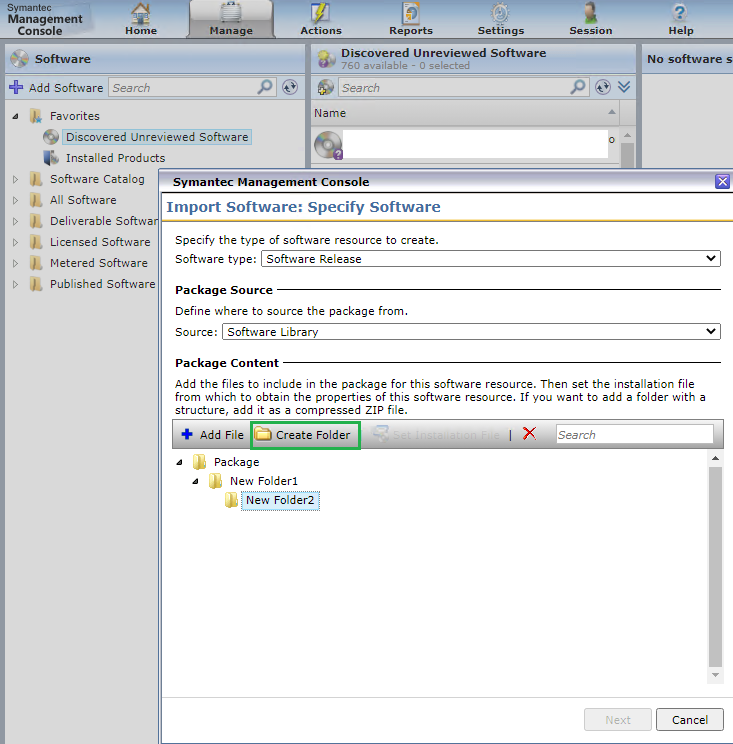This screenshot has height=744, width=733.
Task: Click the Software Catalog folder icon
Action: (36, 179)
